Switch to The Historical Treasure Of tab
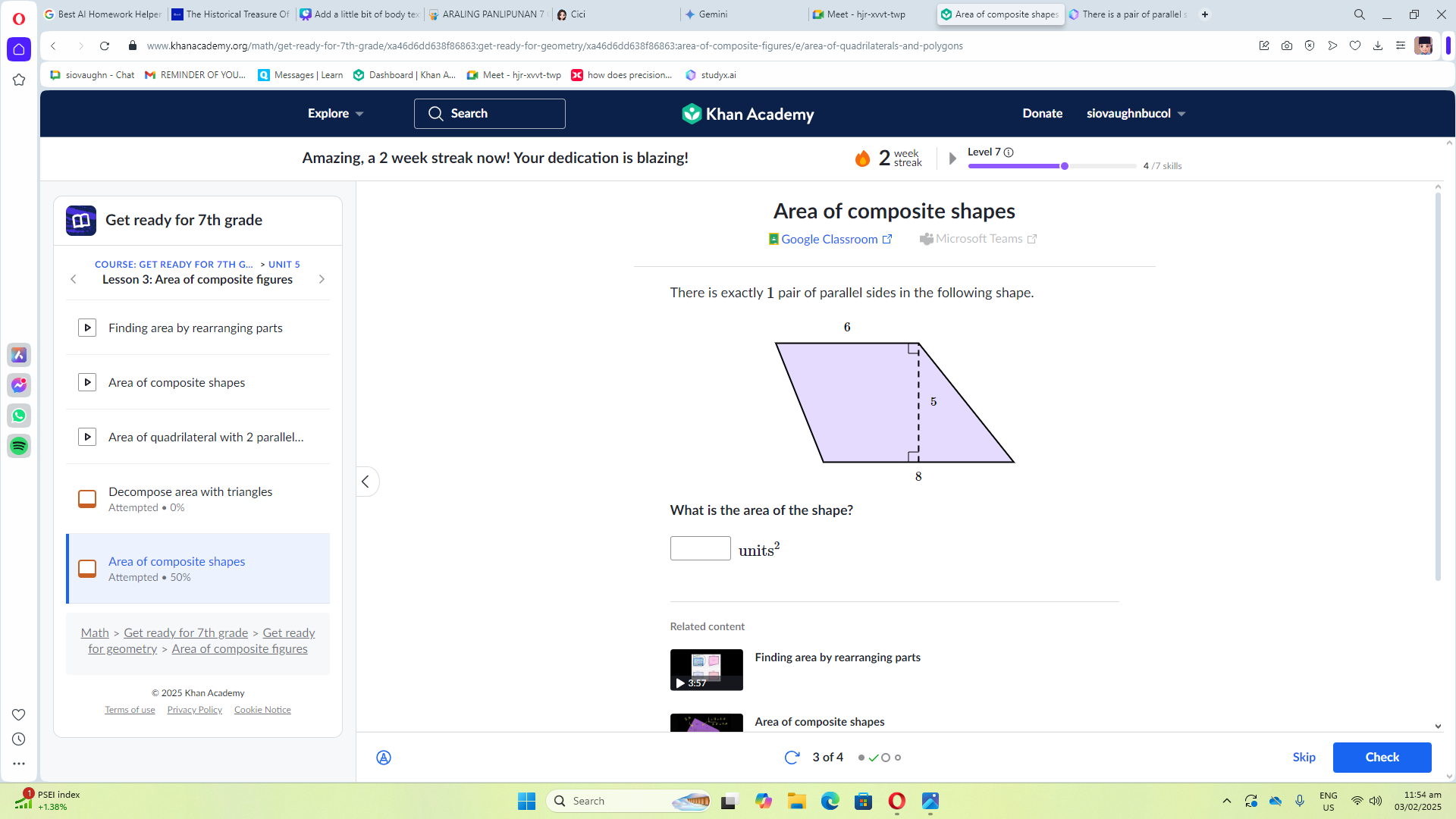Screen dimensions: 1456x819 (x=231, y=14)
